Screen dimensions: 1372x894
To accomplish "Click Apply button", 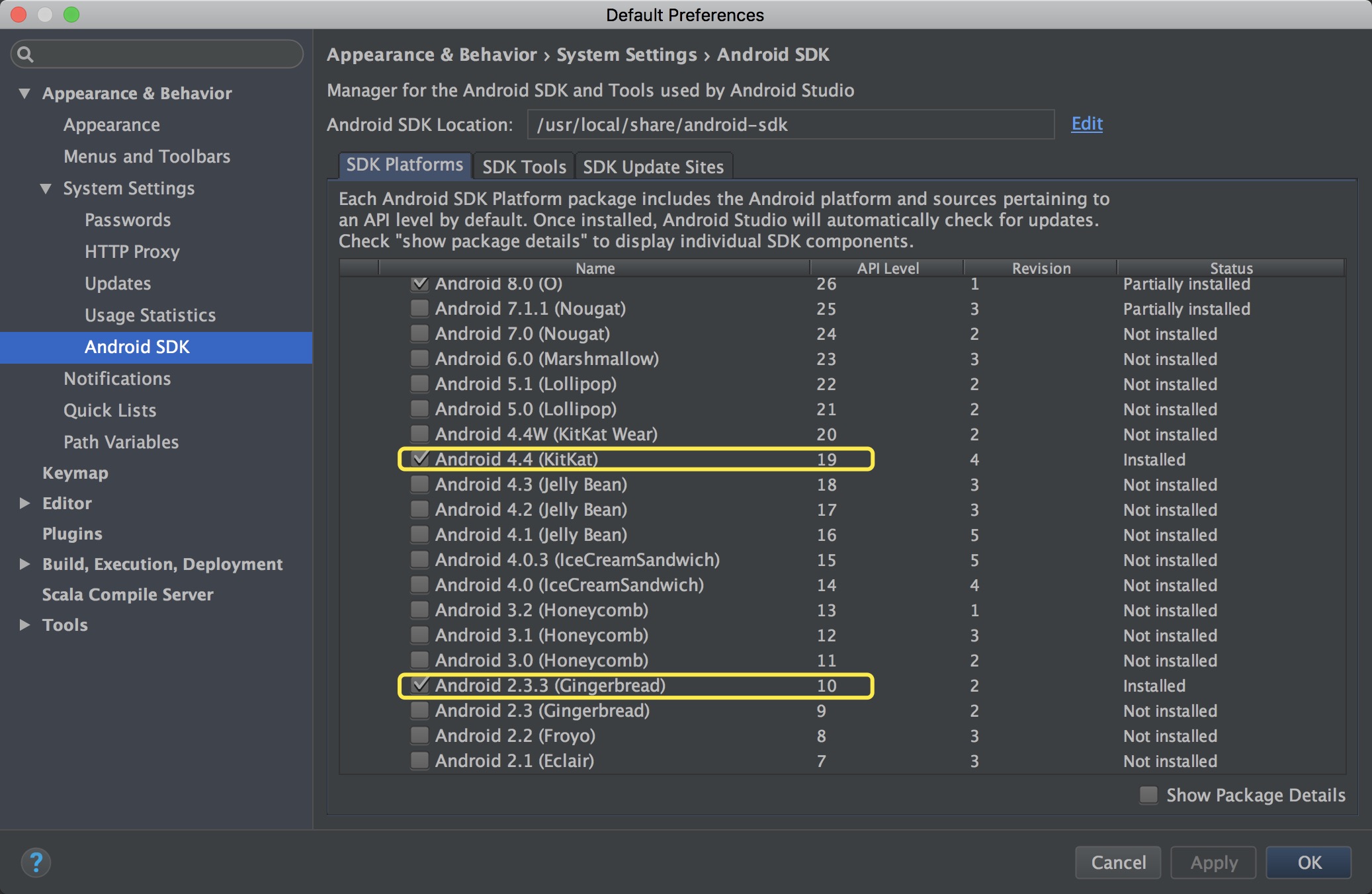I will pos(1213,862).
